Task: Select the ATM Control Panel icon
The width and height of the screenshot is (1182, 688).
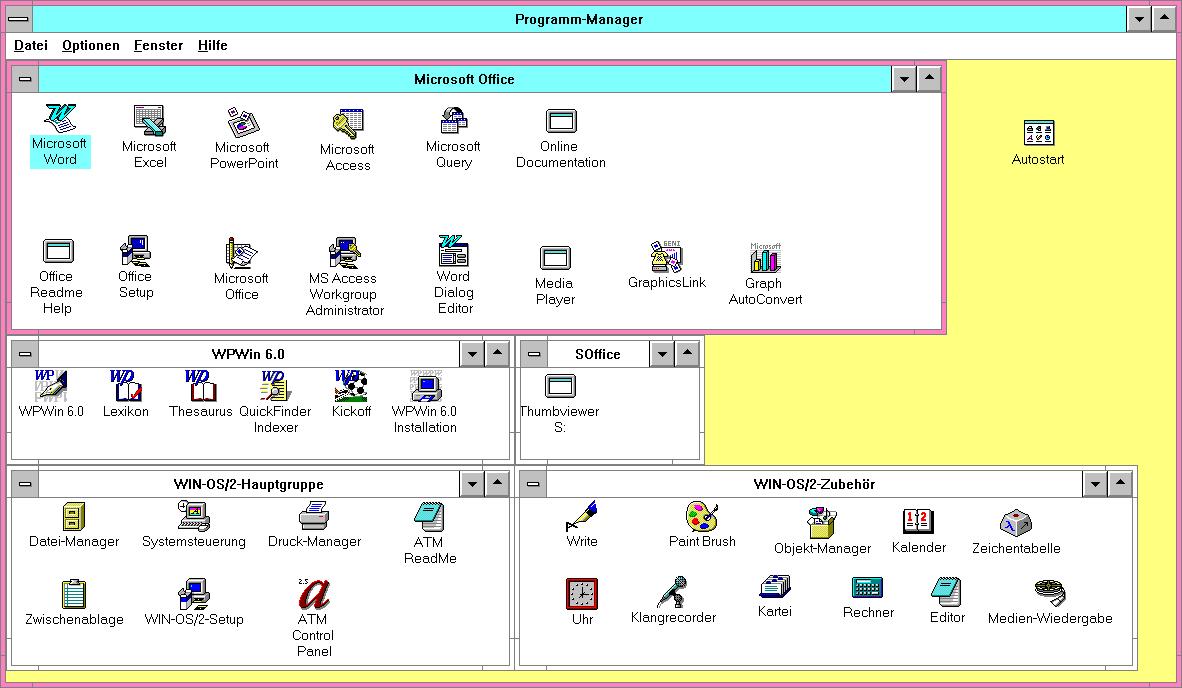Action: click(x=314, y=594)
